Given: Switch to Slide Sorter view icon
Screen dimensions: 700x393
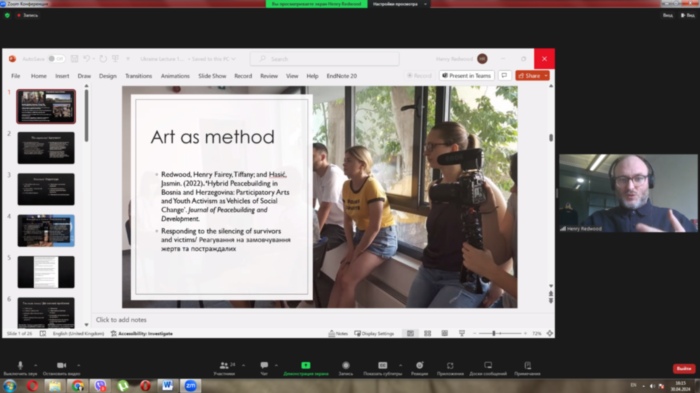Looking at the screenshot, I should click(427, 334).
